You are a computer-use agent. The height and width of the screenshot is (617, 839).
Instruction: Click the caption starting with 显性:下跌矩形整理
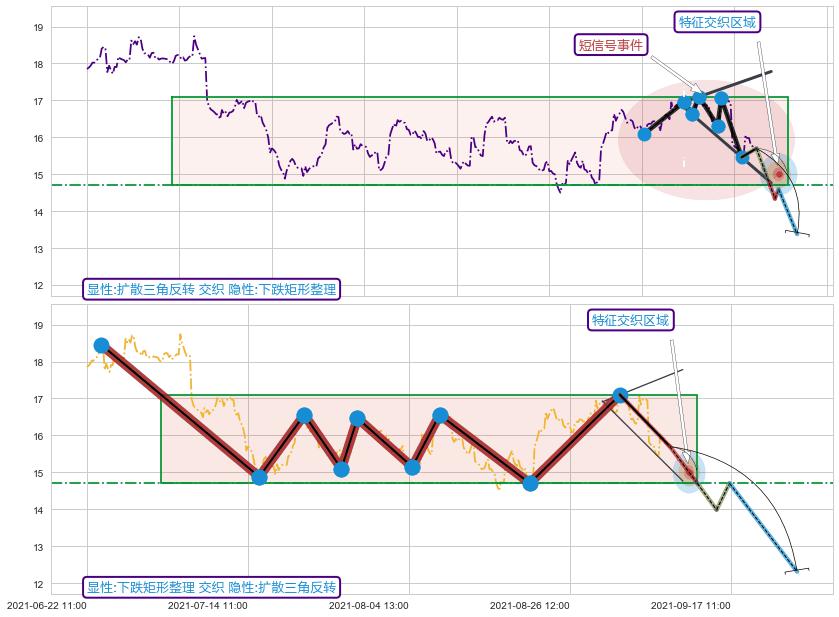pos(211,587)
